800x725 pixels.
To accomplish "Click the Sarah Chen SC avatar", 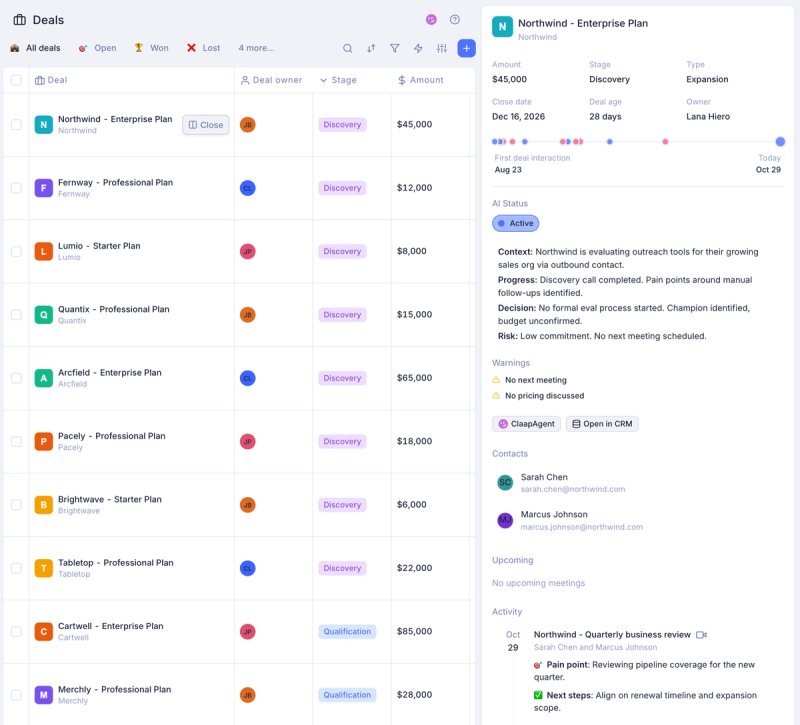I will (505, 482).
